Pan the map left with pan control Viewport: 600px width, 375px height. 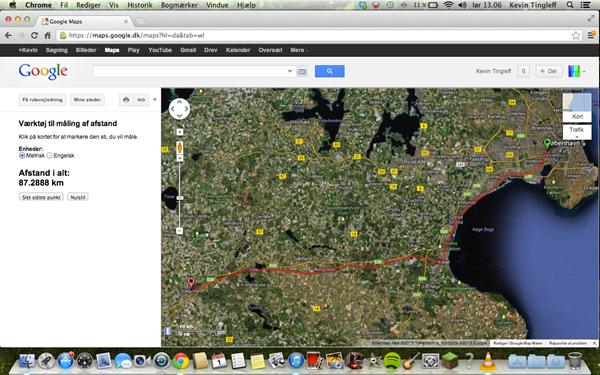pos(173,109)
